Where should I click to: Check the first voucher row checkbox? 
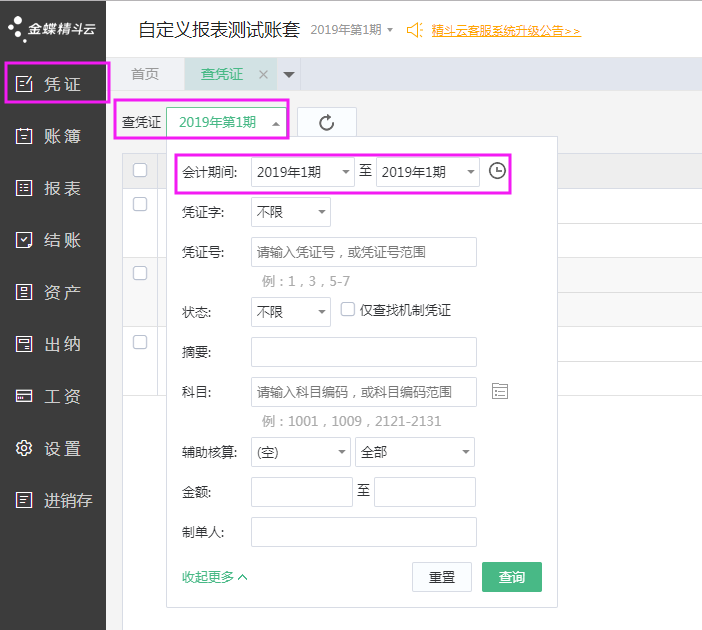(x=140, y=204)
